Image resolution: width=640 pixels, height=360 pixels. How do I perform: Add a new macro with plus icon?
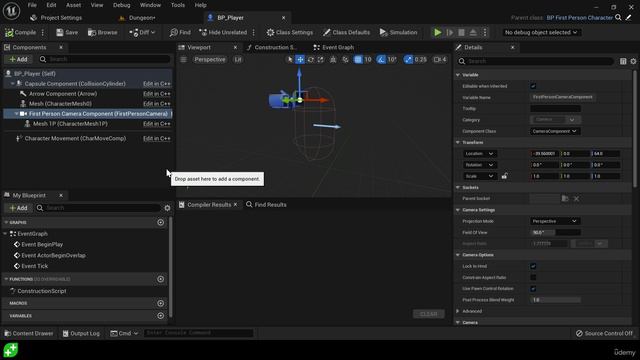[x=160, y=303]
